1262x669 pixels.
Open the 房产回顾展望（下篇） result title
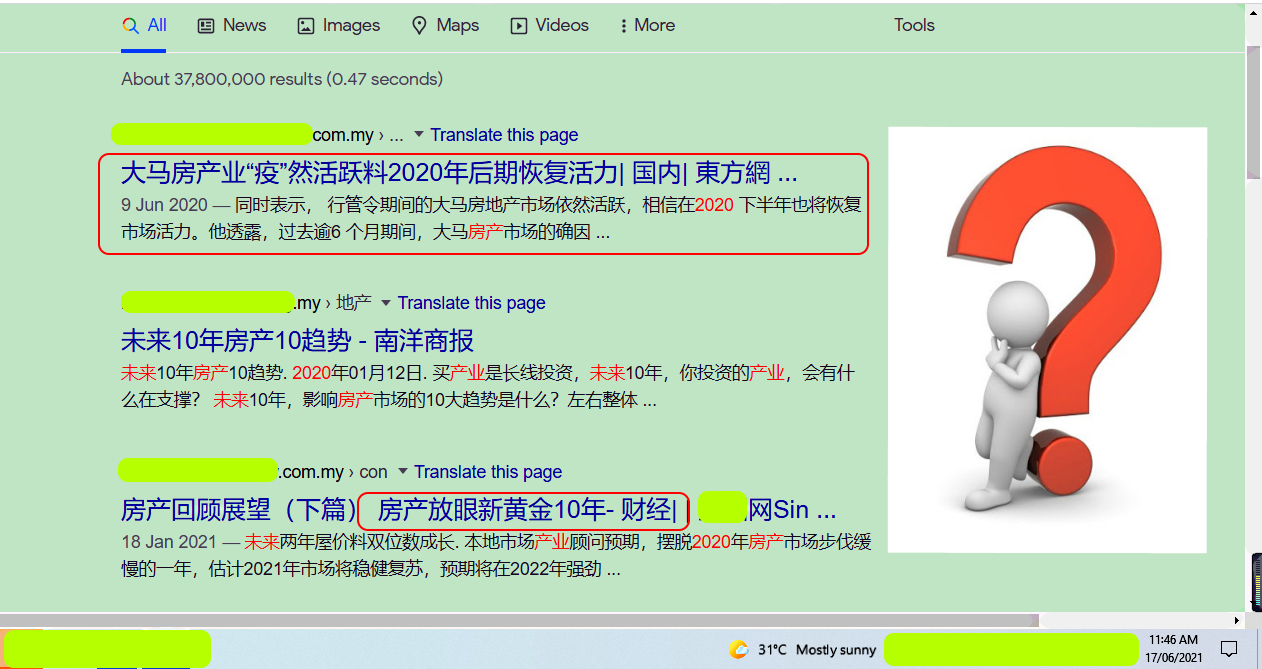click(x=238, y=511)
